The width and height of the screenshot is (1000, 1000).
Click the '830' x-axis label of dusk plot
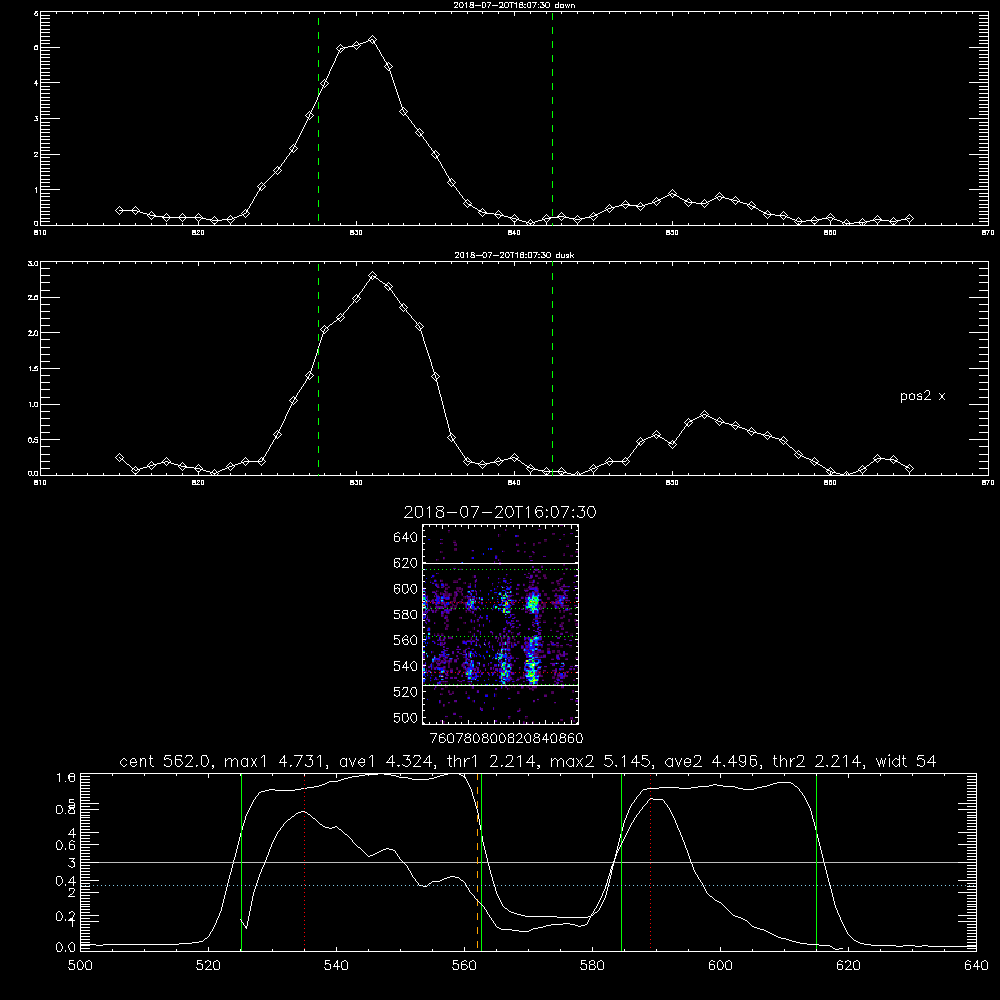point(356,483)
